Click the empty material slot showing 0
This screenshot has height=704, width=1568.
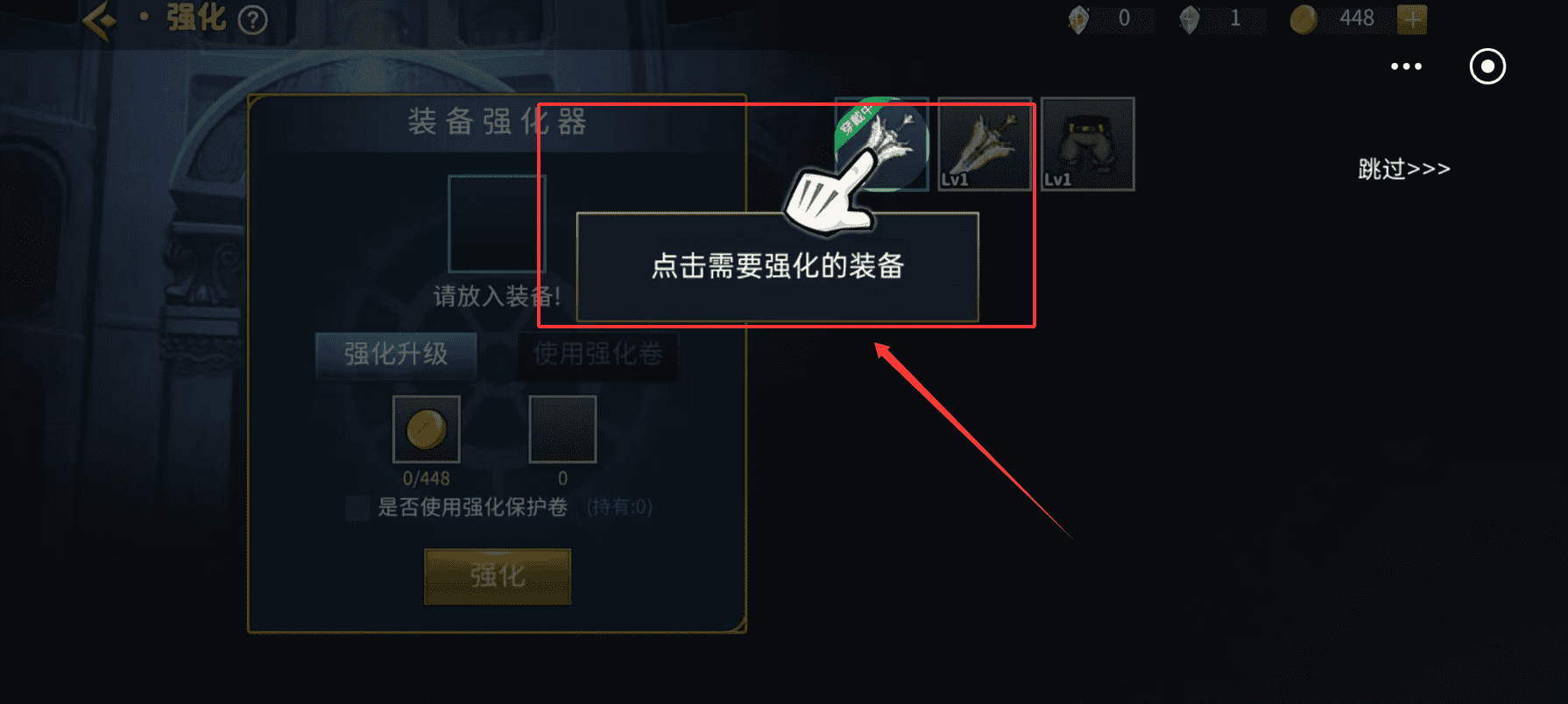563,429
